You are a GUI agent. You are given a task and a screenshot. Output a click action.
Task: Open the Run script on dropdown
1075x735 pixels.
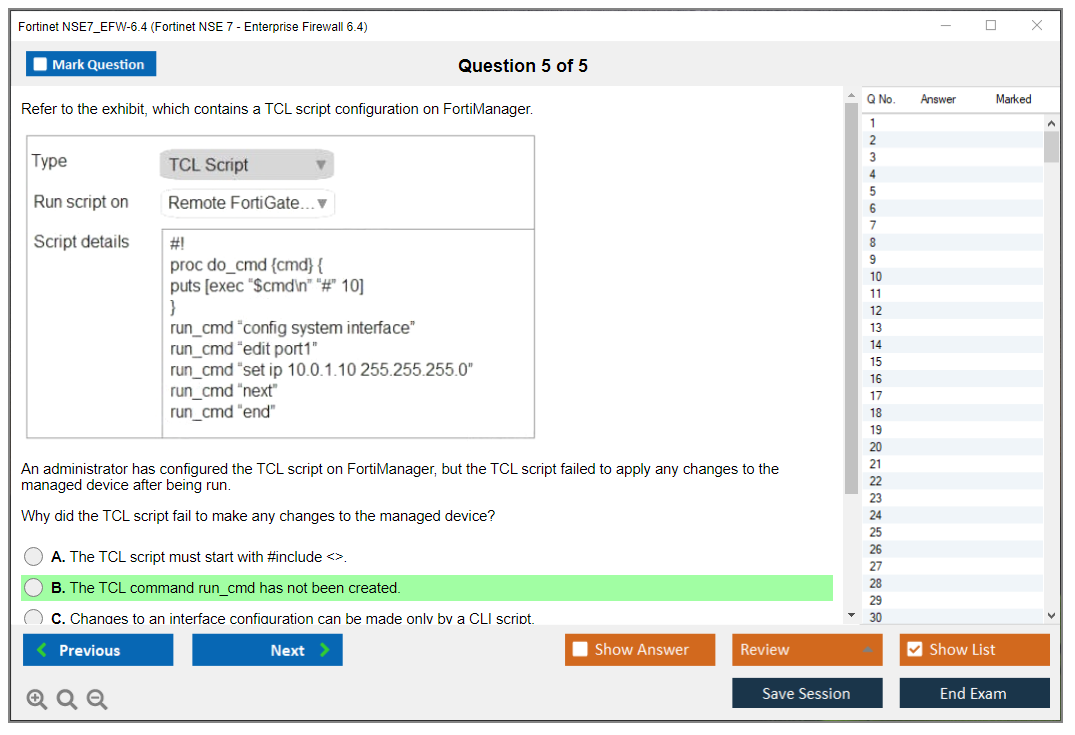[246, 203]
